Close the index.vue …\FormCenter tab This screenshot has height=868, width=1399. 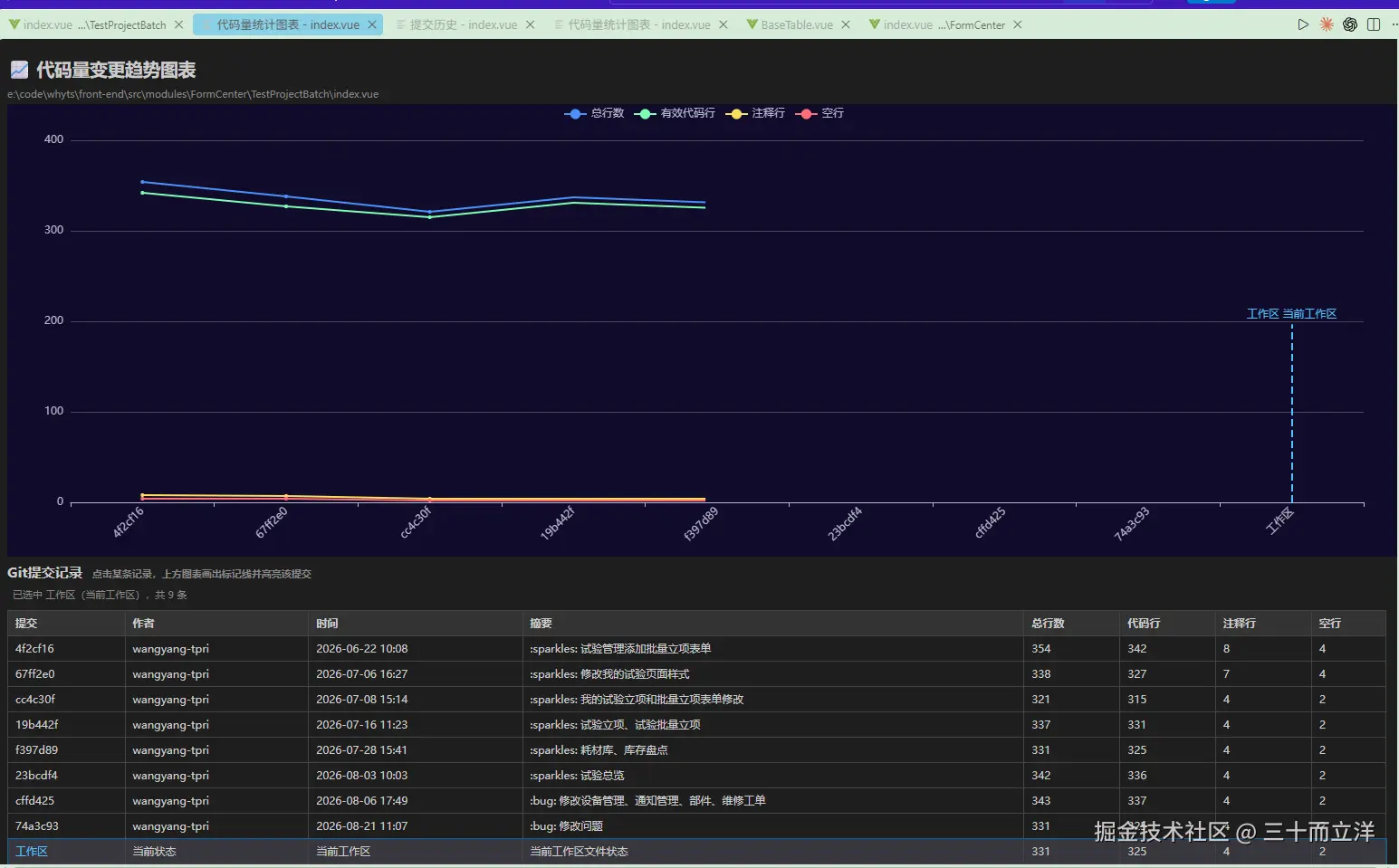click(x=1018, y=24)
